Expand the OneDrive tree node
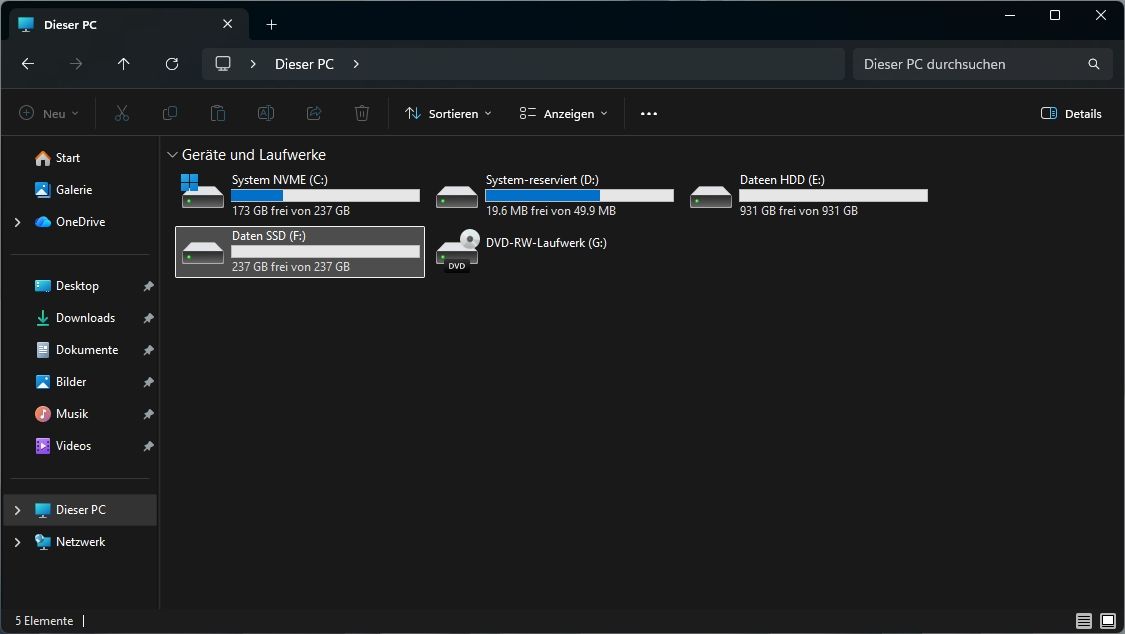Image resolution: width=1125 pixels, height=634 pixels. point(17,222)
